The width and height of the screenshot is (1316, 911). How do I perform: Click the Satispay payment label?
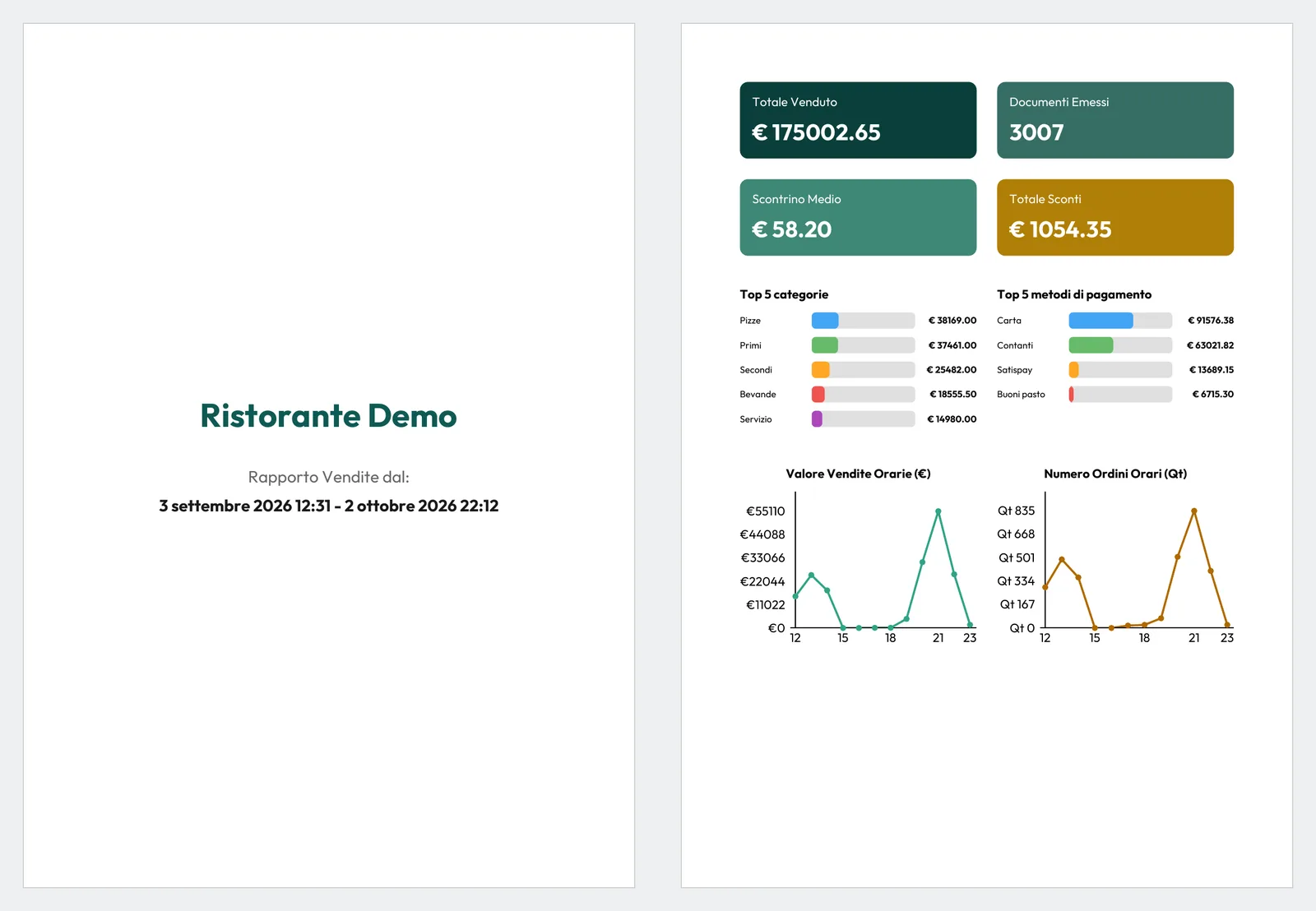(1014, 370)
